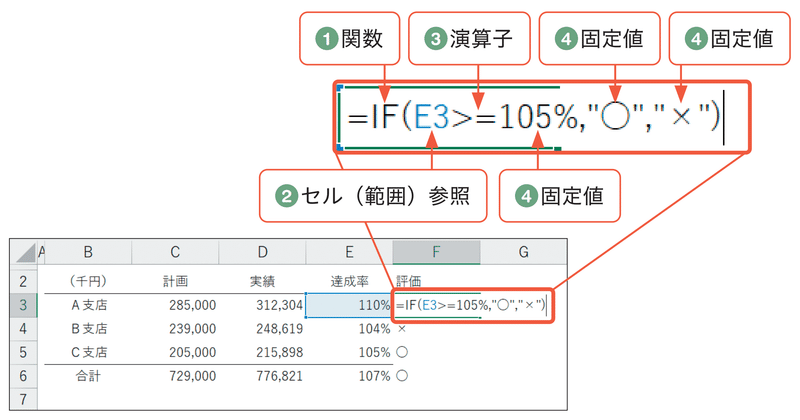The width and height of the screenshot is (800, 420).
Task: Select row 7 header
Action: pos(23,399)
